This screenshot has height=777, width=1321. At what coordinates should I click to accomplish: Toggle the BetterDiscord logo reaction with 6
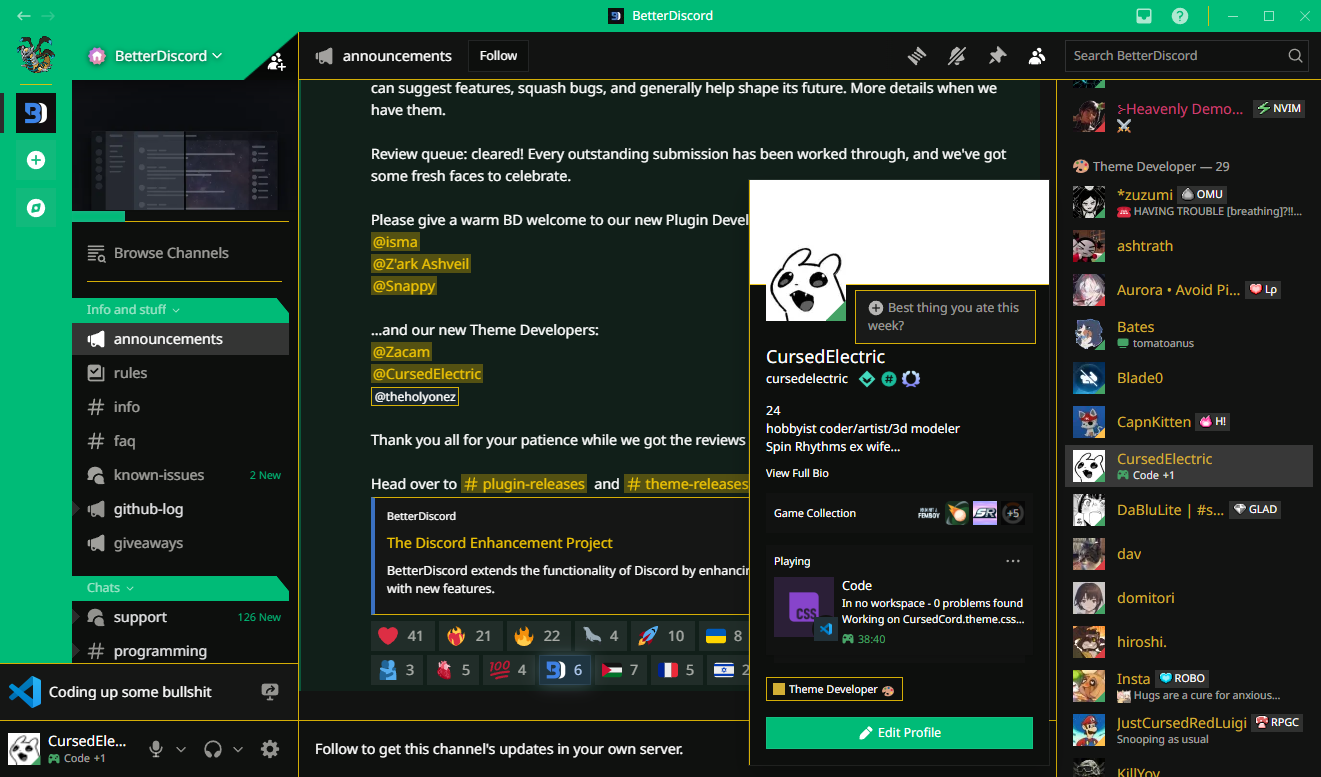[x=564, y=670]
